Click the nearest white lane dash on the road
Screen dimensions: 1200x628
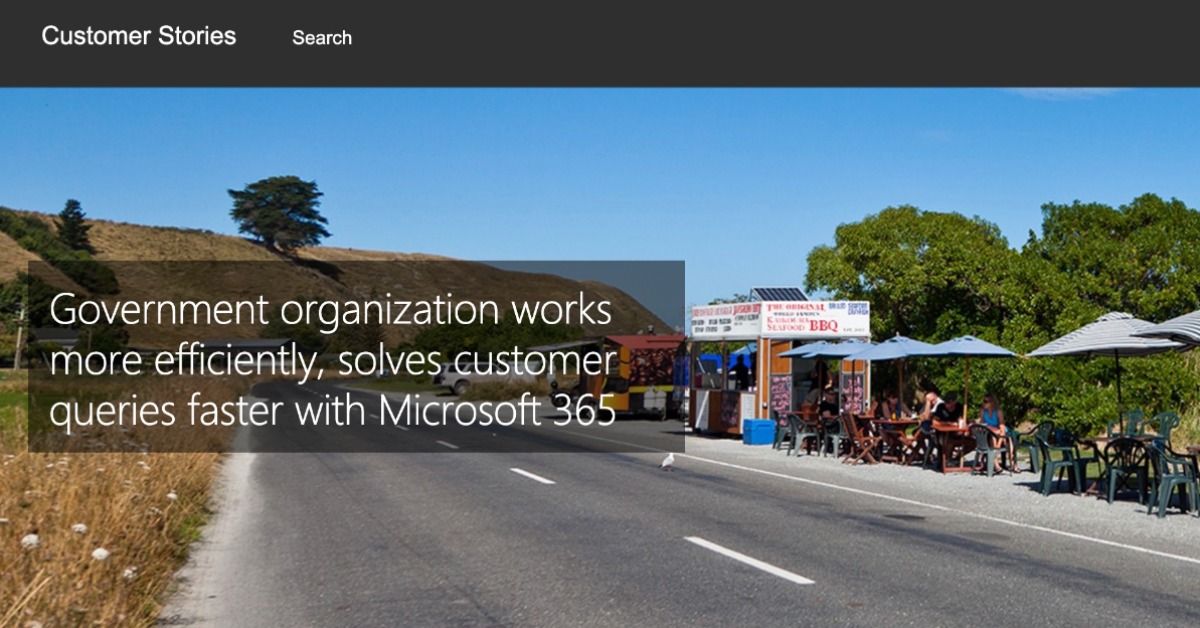(x=749, y=560)
